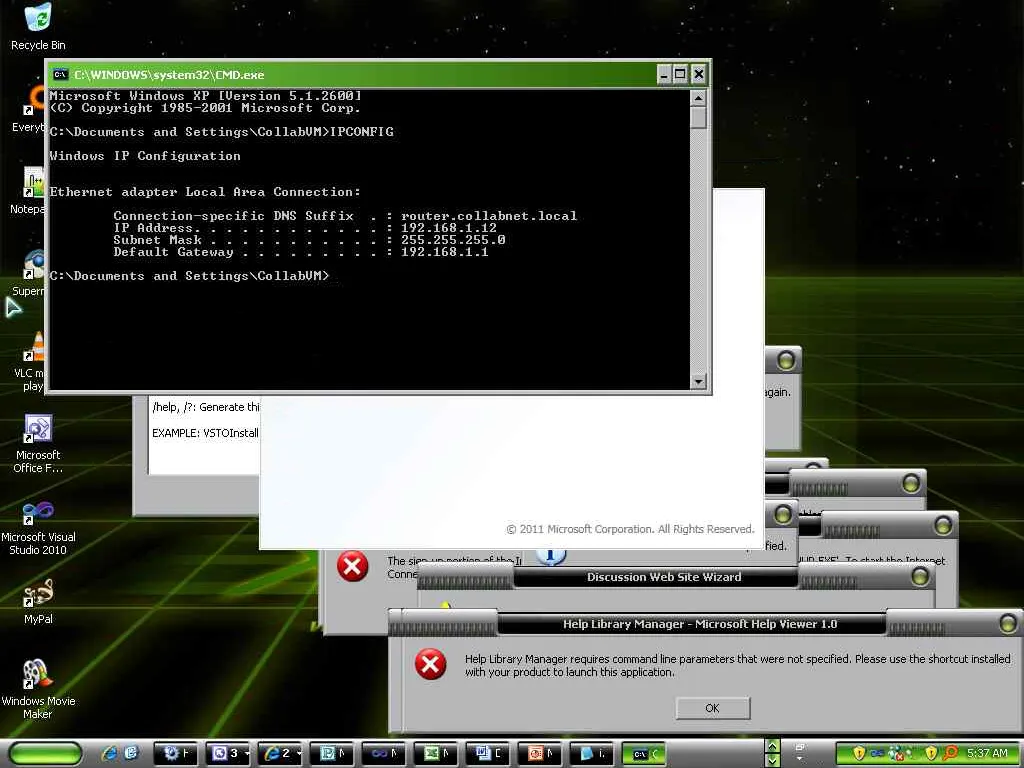1024x768 pixels.
Task: Click the Subnet Mask value 255.255.255.0
Action: (x=453, y=240)
